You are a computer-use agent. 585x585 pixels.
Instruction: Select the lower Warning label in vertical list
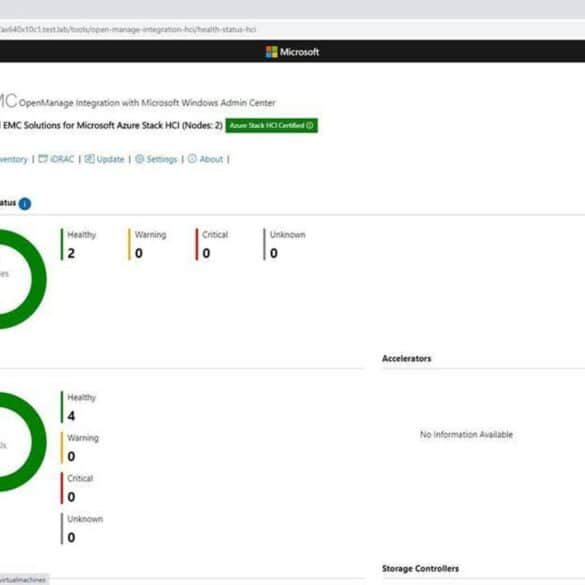(83, 438)
